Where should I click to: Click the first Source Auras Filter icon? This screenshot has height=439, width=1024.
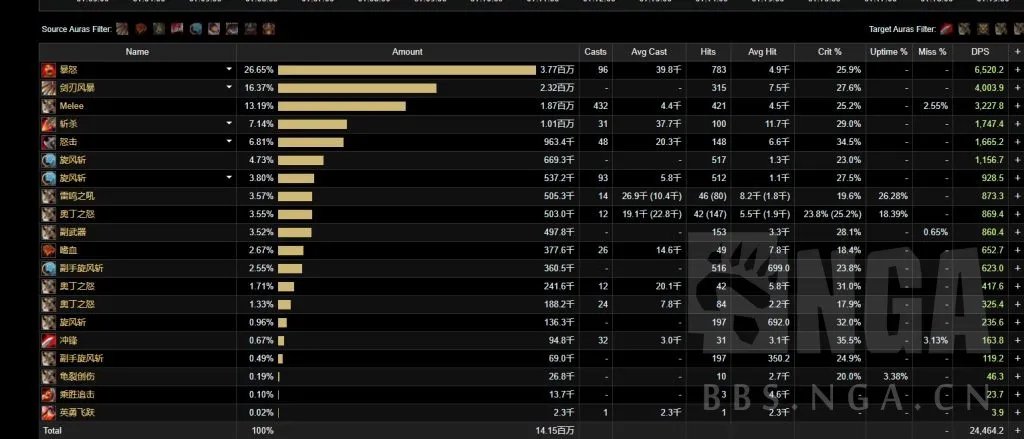coord(122,29)
